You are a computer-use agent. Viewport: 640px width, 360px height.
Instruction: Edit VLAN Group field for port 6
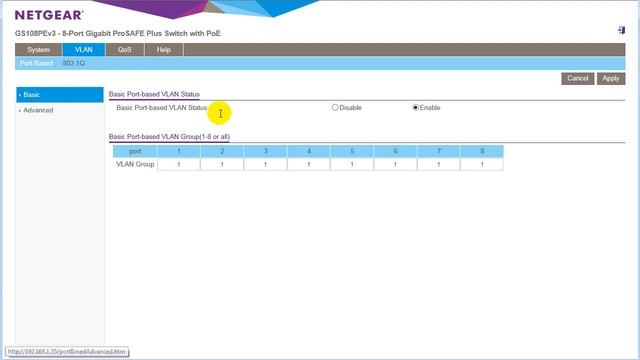click(395, 164)
